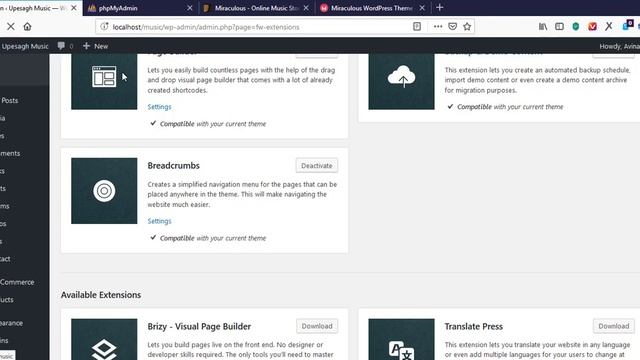
Task: Open Upesagh Music site link in admin bar
Action: [25, 46]
